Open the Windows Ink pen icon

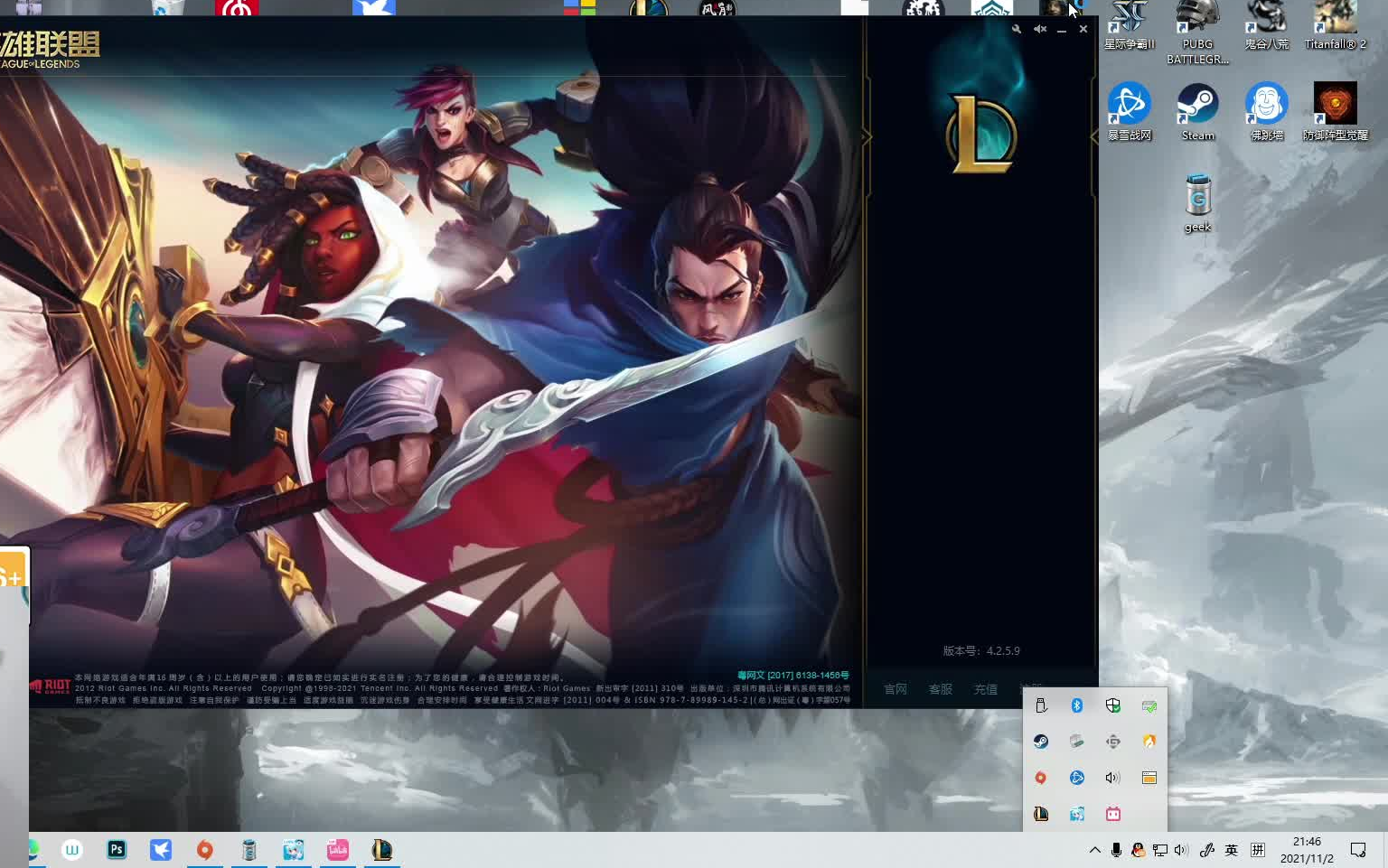point(1206,850)
